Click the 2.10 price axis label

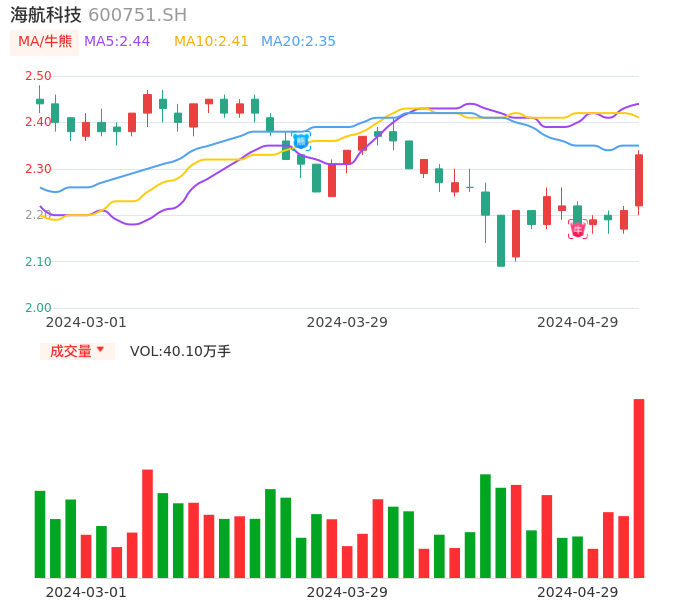pos(38,262)
